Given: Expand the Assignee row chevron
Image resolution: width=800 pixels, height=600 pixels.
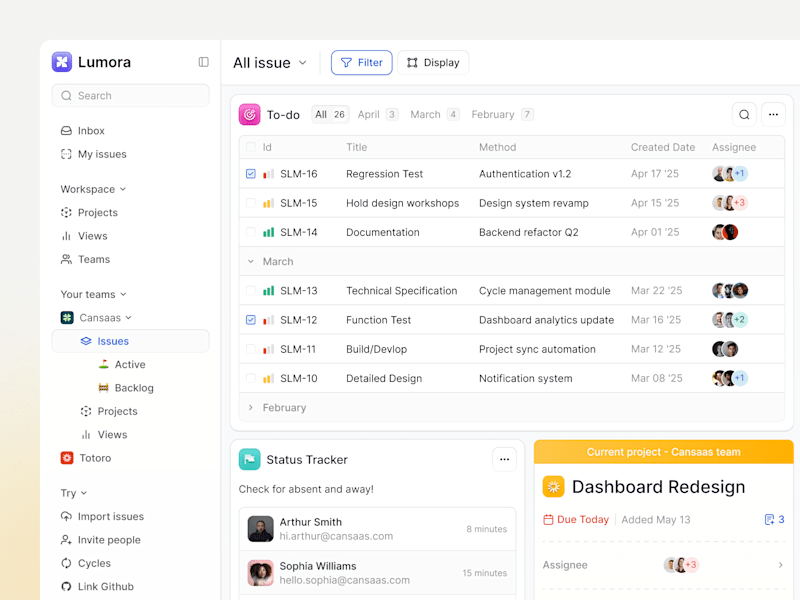Looking at the screenshot, I should (781, 565).
